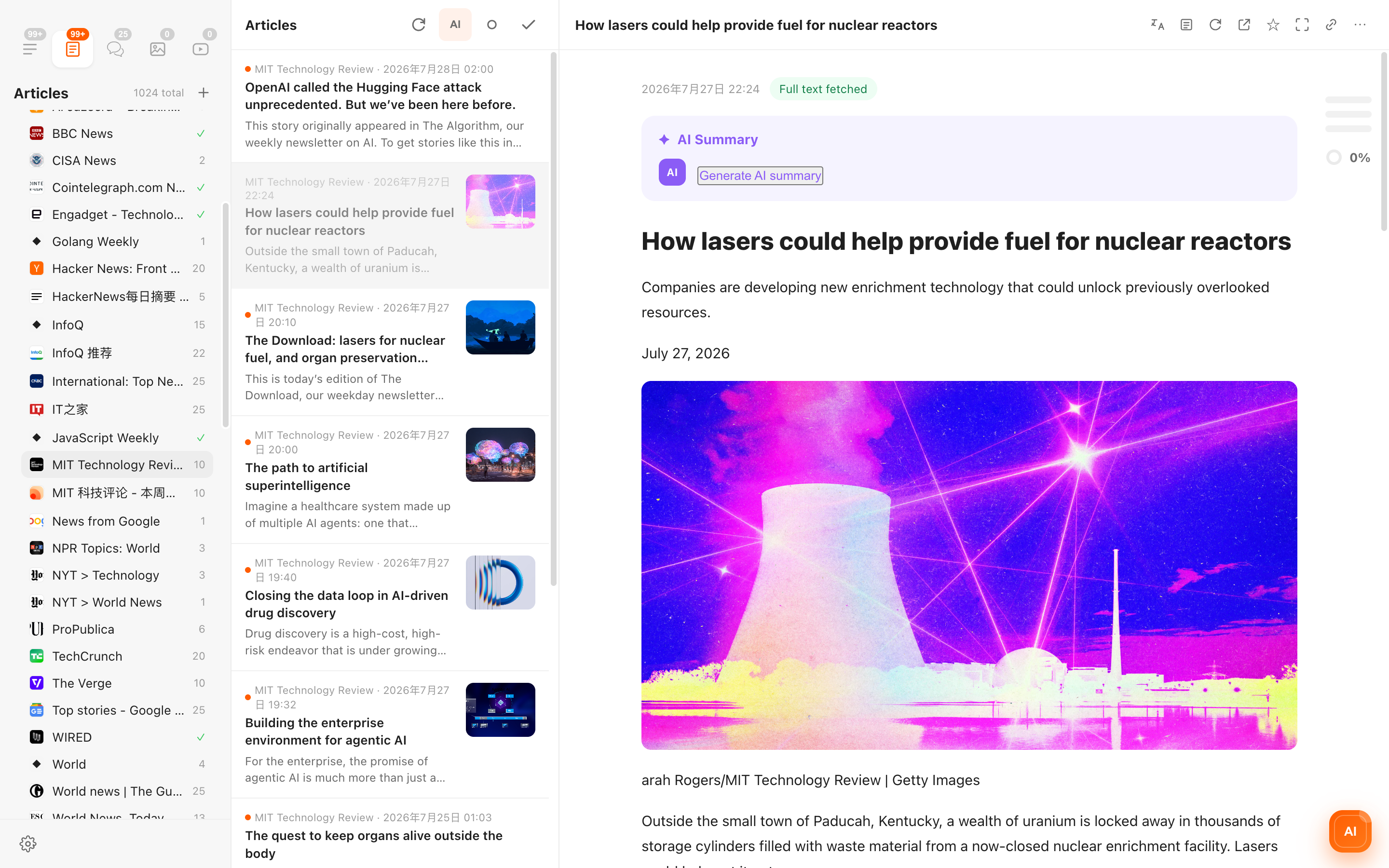The width and height of the screenshot is (1389, 868).
Task: Click article list vertical scrollbar
Action: pyautogui.click(x=554, y=319)
